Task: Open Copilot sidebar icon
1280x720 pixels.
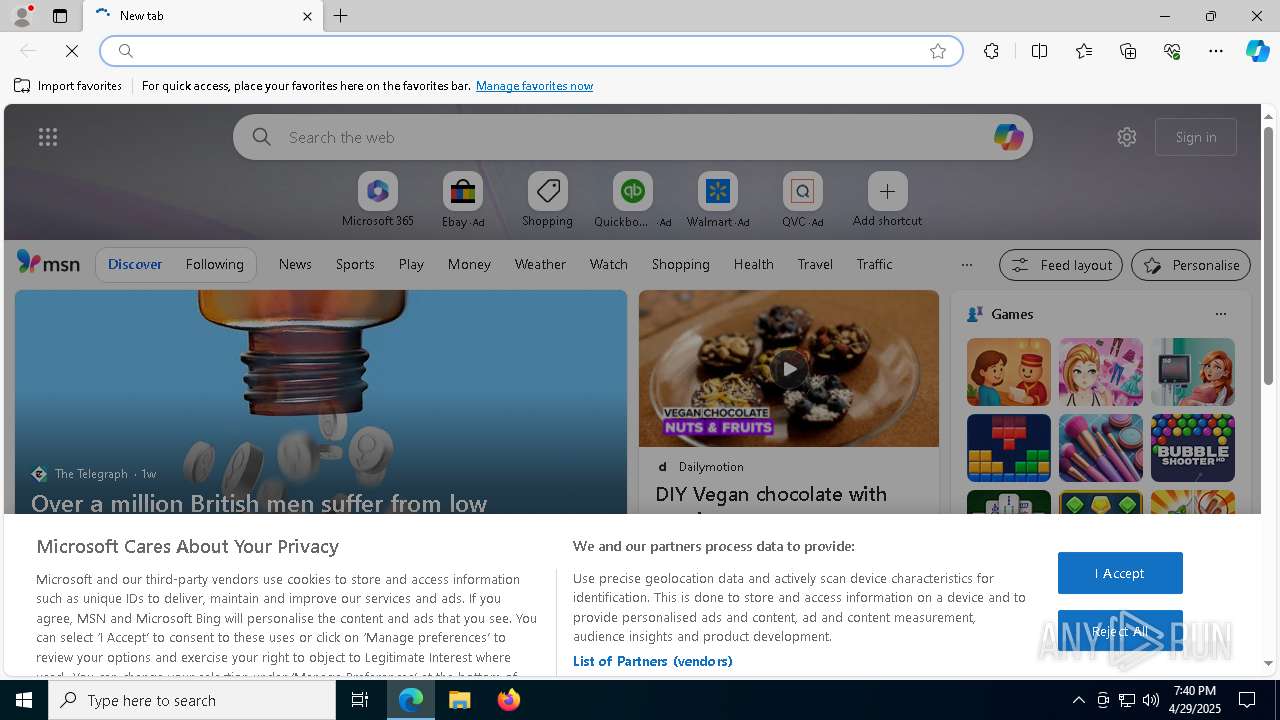Action: pos(1257,51)
